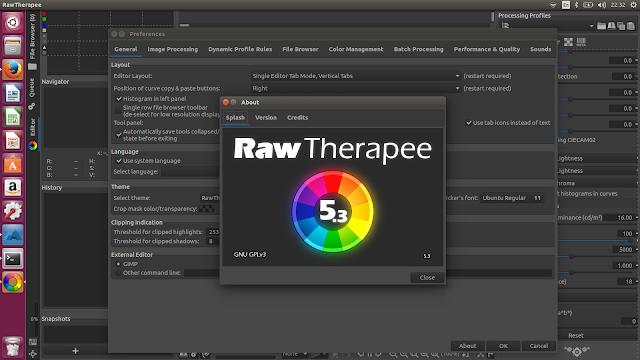
Task: Open profile folder icon in Processing Profiles
Action: [x=601, y=26]
